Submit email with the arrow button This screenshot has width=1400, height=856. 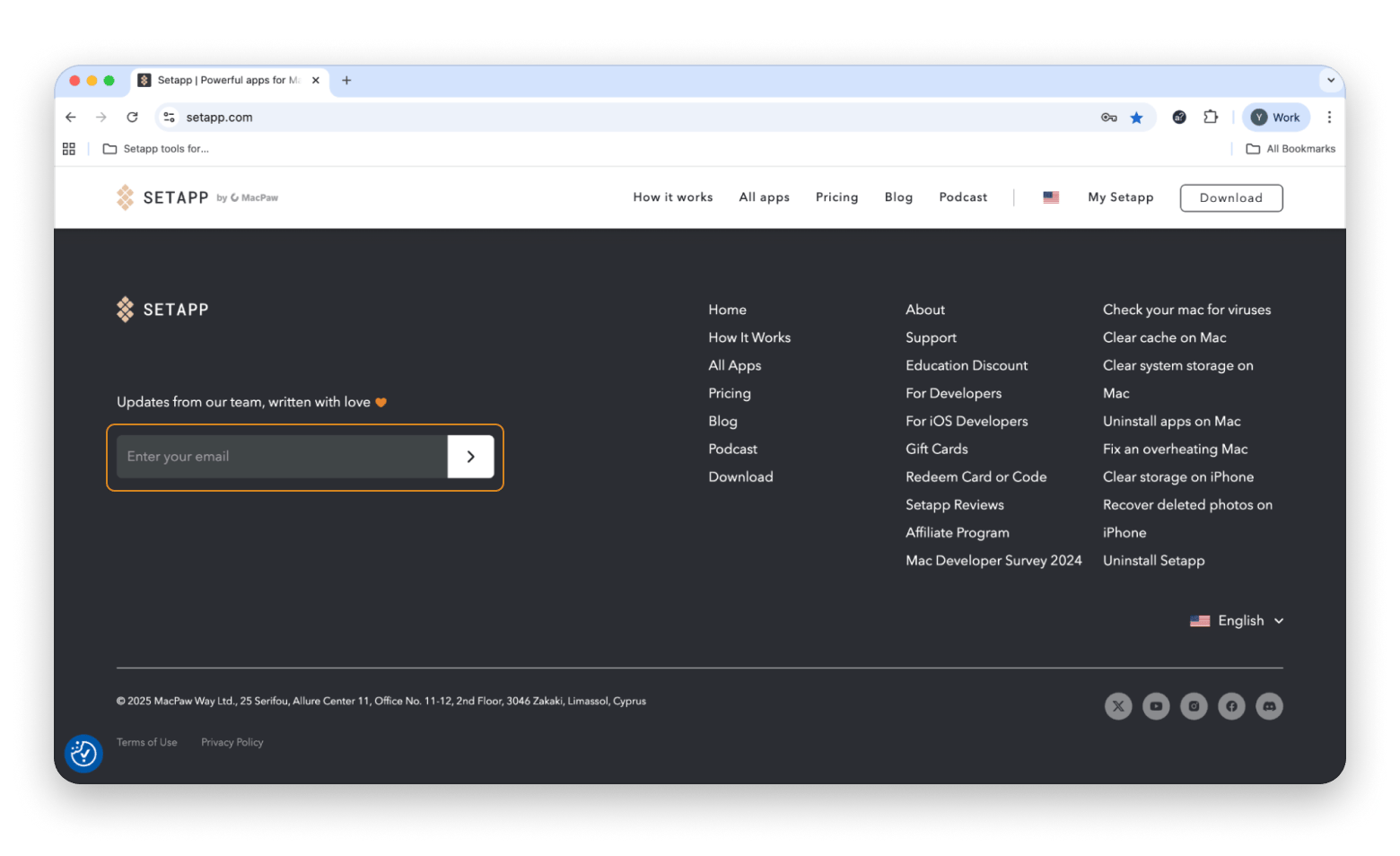tap(471, 457)
